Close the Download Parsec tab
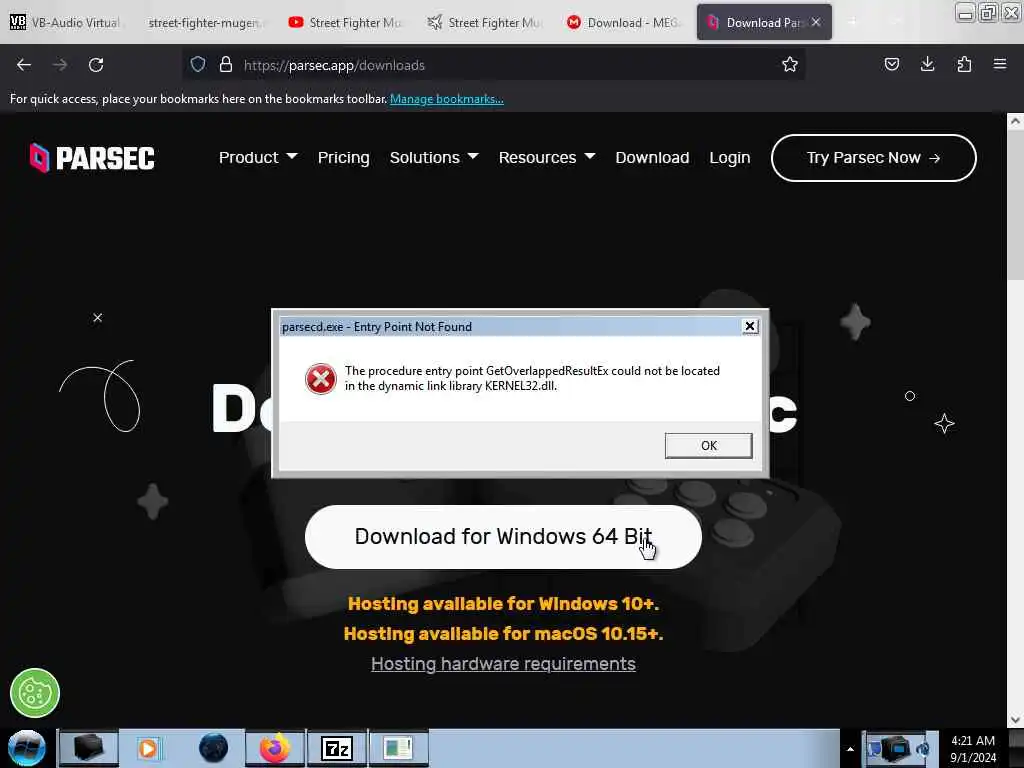This screenshot has height=768, width=1024. point(816,22)
